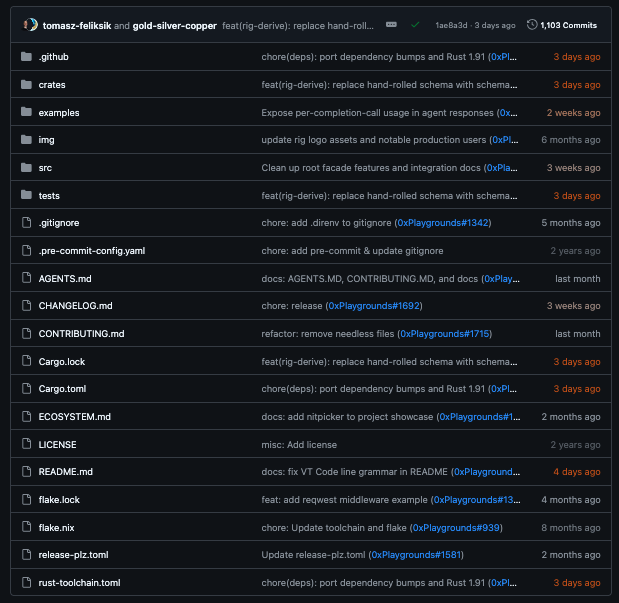Image resolution: width=619 pixels, height=603 pixels.
Task: Click the file icon beside ECOSYSTEM.md
Action: [x=26, y=417]
